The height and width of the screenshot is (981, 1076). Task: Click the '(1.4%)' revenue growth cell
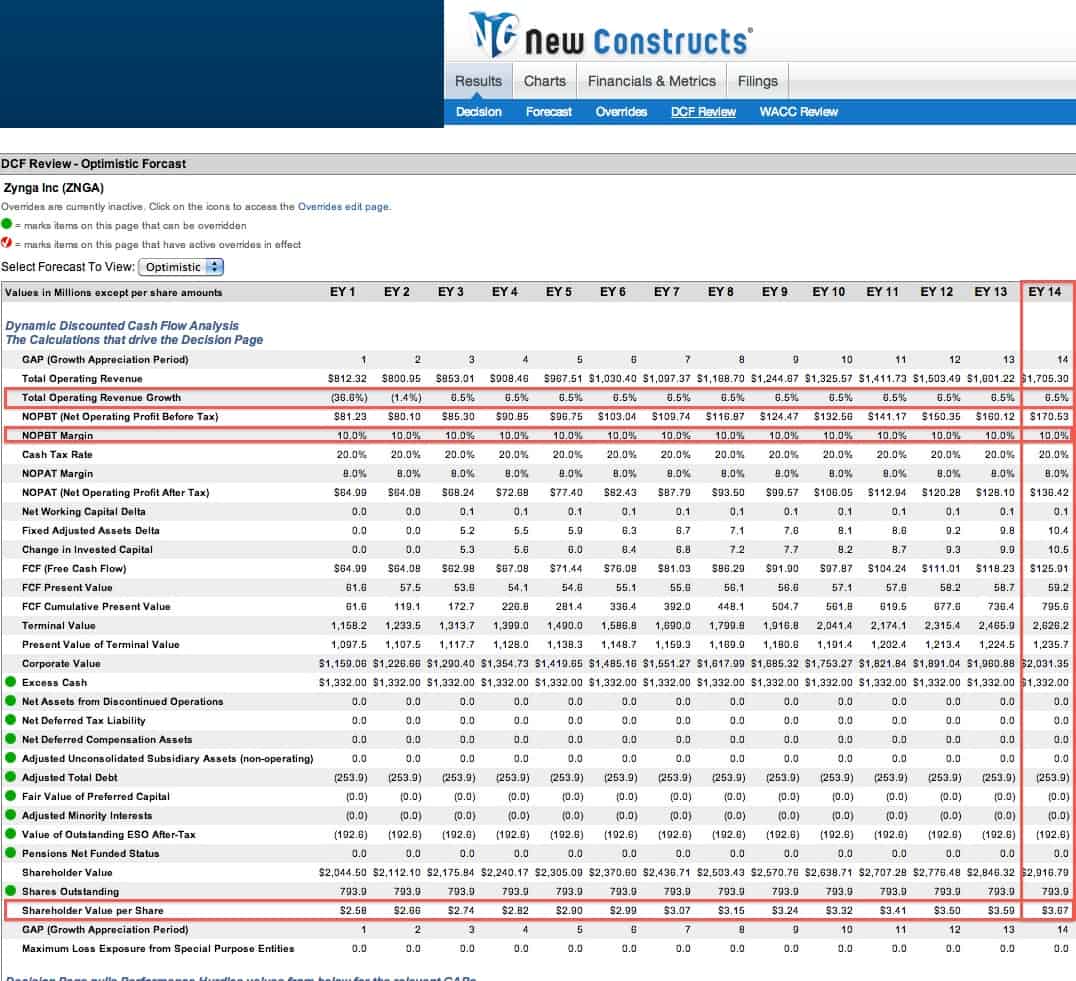tap(406, 397)
